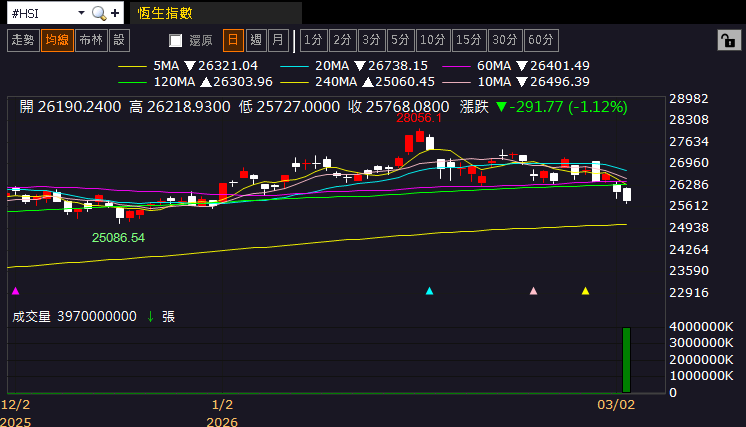The image size is (746, 427).
Task: Click the opening price 26190.2400
Action: point(79,107)
